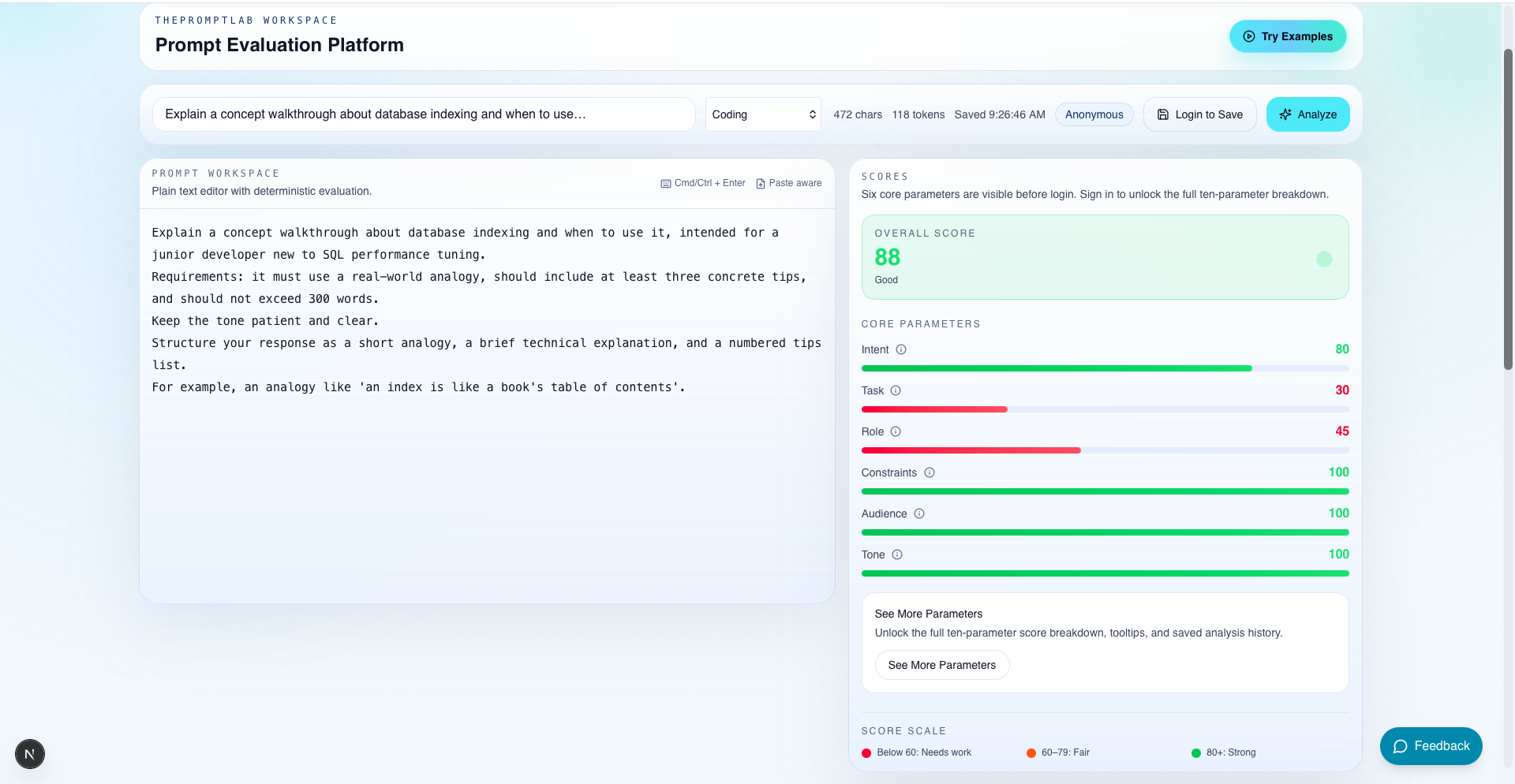1515x784 pixels.
Task: Click the 'Below 60: Needs work' legend text
Action: click(924, 752)
